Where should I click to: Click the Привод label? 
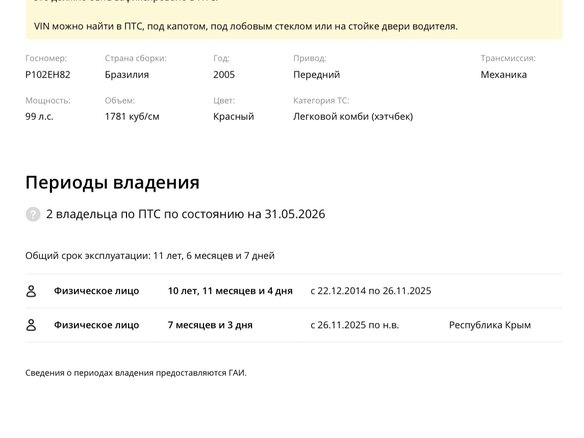[310, 58]
